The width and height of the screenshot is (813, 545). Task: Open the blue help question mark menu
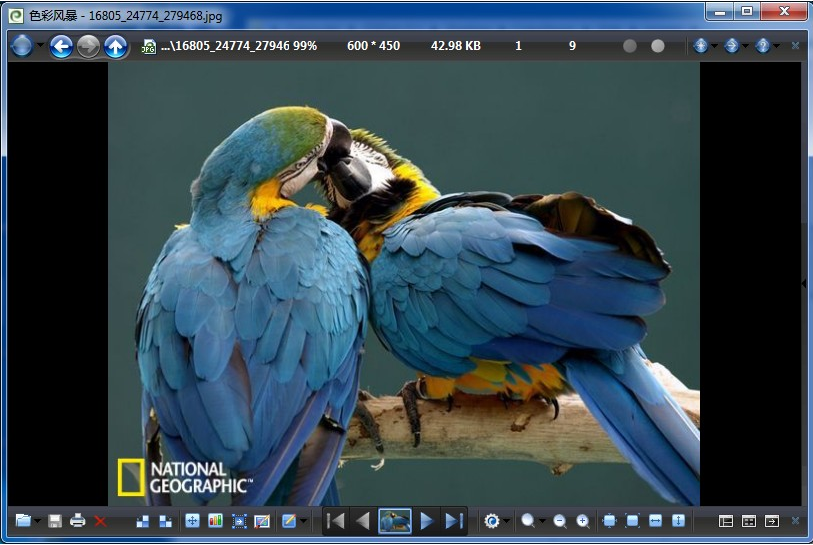click(x=762, y=46)
